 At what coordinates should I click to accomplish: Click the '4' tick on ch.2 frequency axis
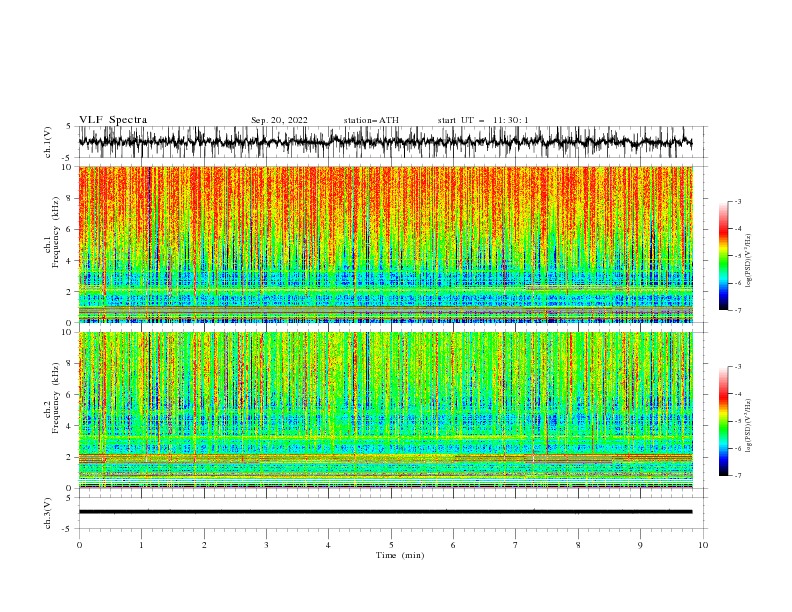[x=70, y=426]
